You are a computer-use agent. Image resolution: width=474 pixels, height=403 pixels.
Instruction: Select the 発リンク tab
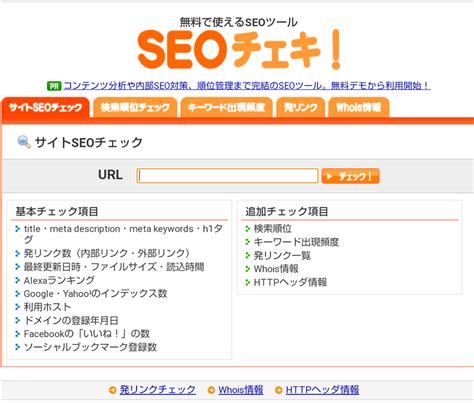tap(300, 107)
